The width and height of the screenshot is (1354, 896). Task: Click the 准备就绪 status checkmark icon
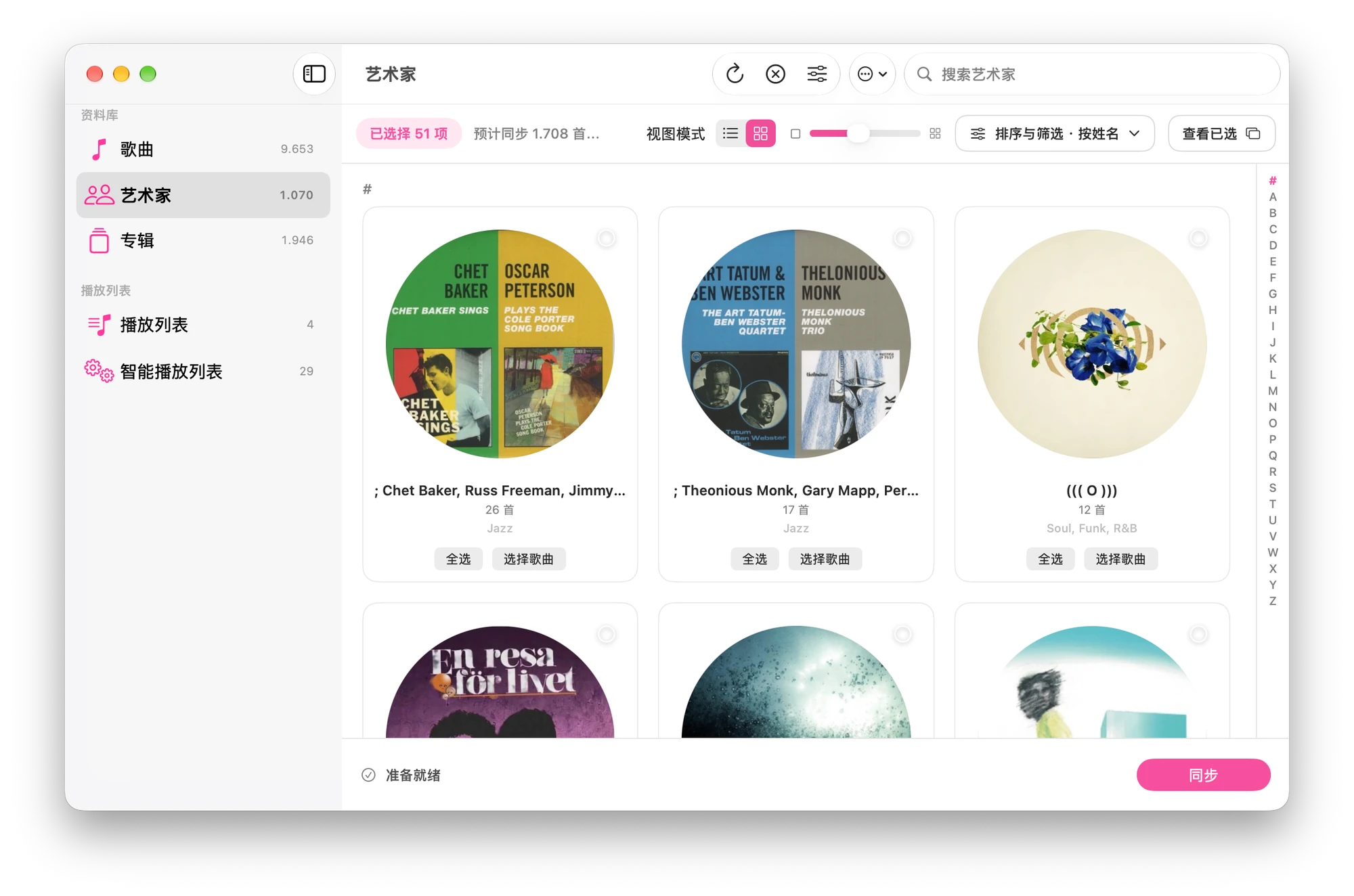click(x=368, y=775)
